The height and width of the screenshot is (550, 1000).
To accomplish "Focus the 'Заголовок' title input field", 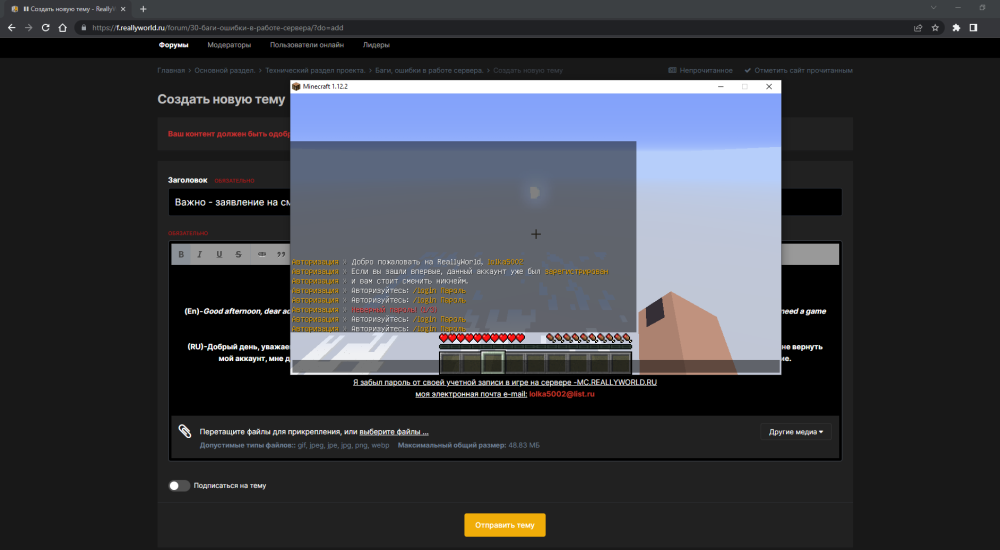I will click(505, 202).
